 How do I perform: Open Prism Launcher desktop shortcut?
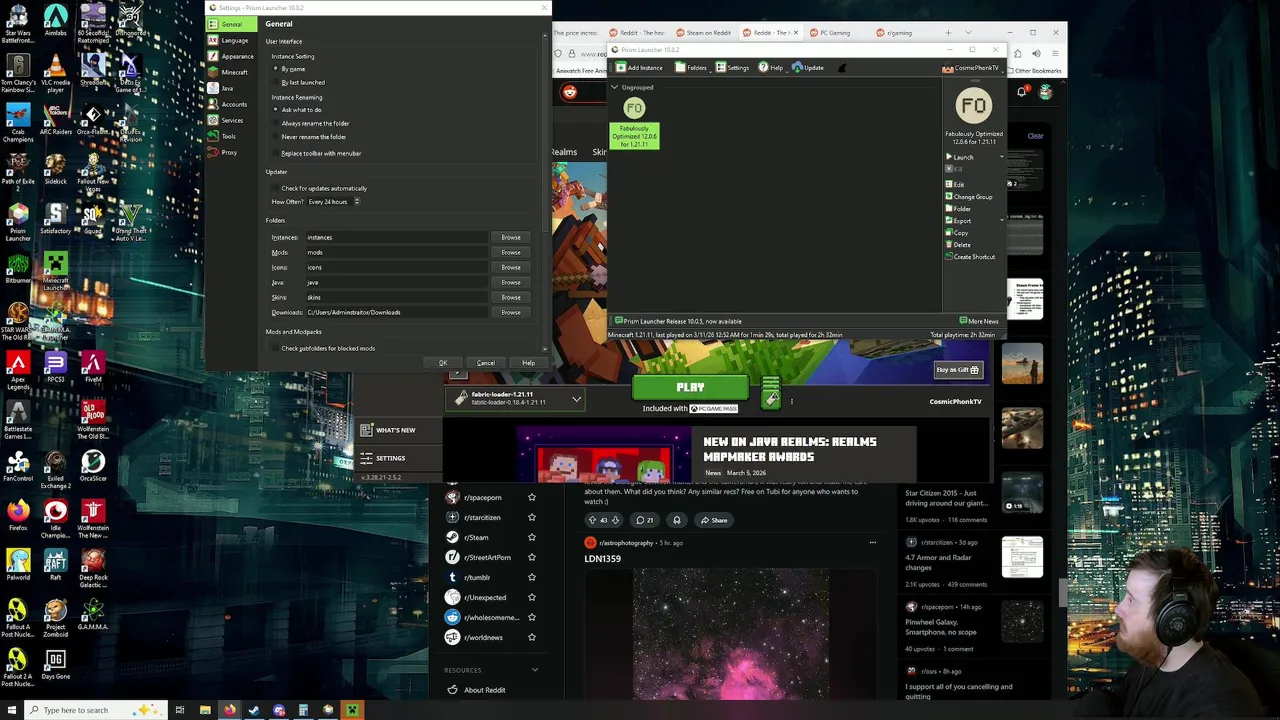pyautogui.click(x=18, y=223)
